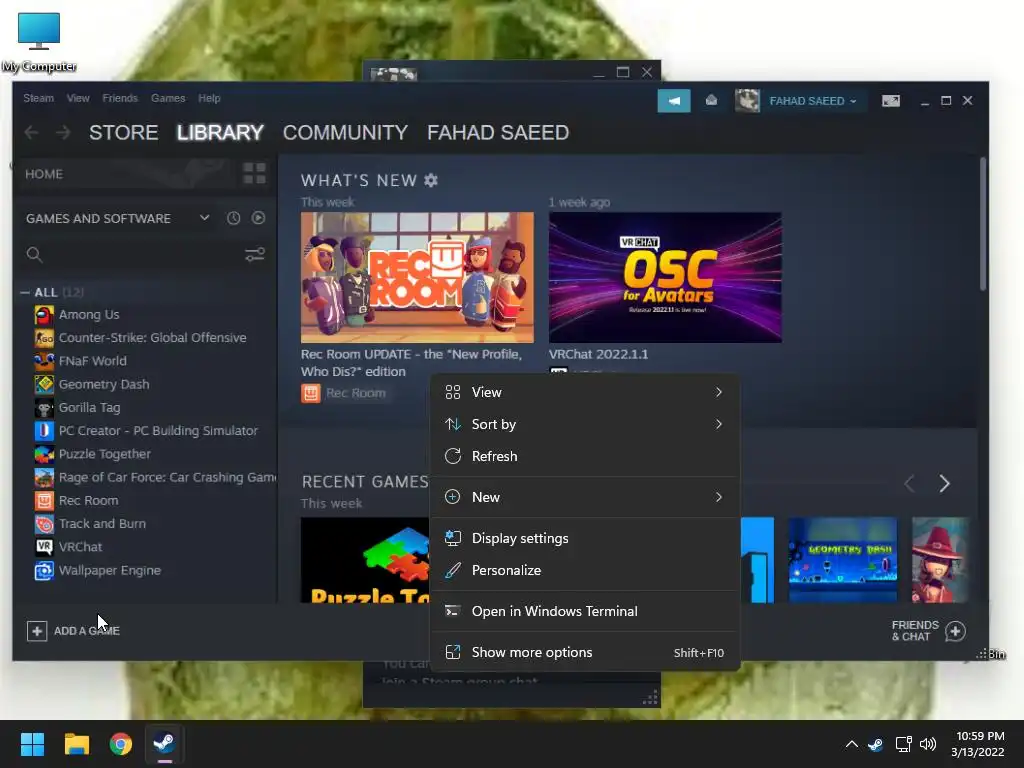Open the Steam notifications bell icon
1024x768 pixels.
click(x=711, y=101)
